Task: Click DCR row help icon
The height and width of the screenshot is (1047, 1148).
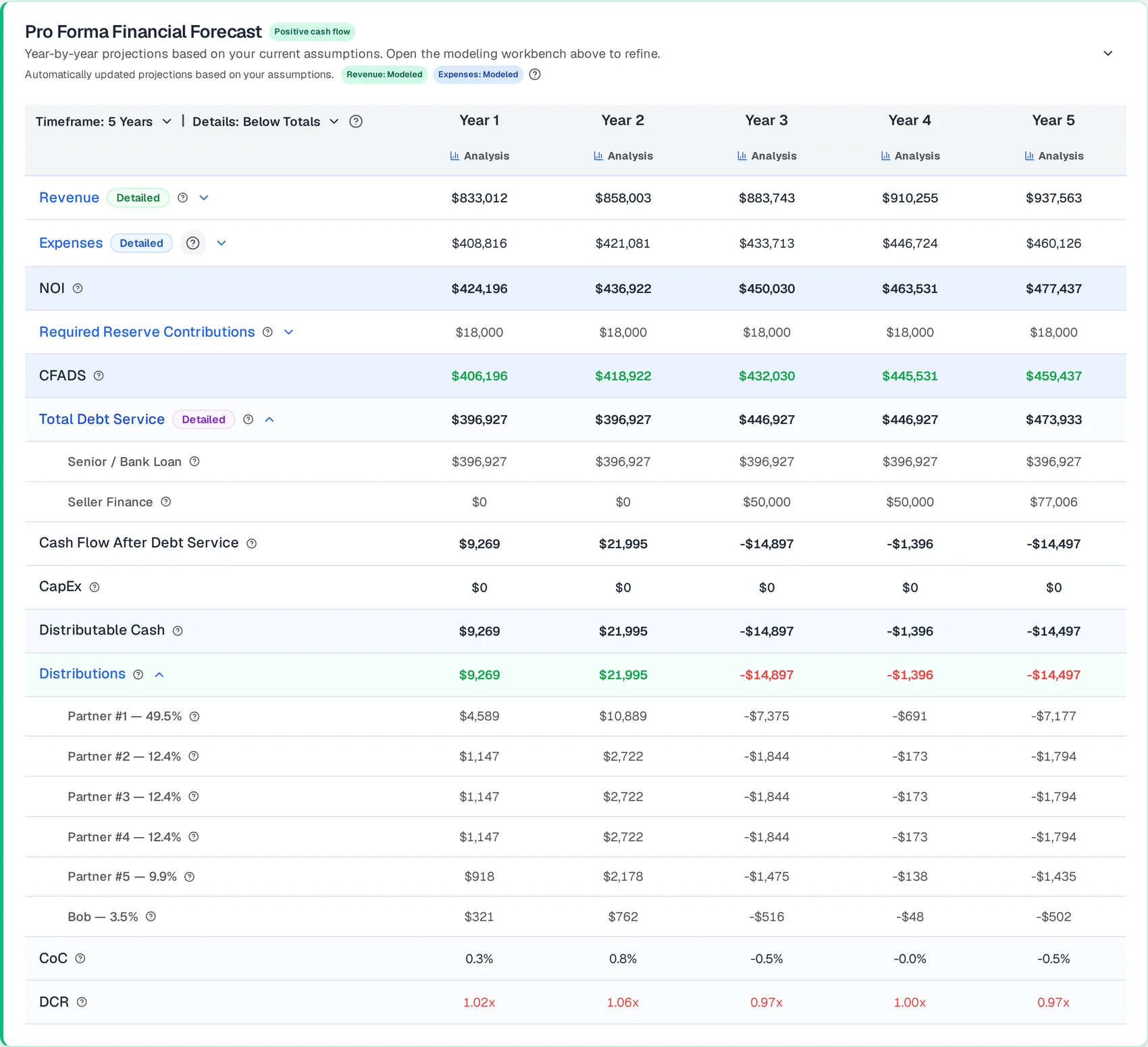Action: [x=82, y=1002]
